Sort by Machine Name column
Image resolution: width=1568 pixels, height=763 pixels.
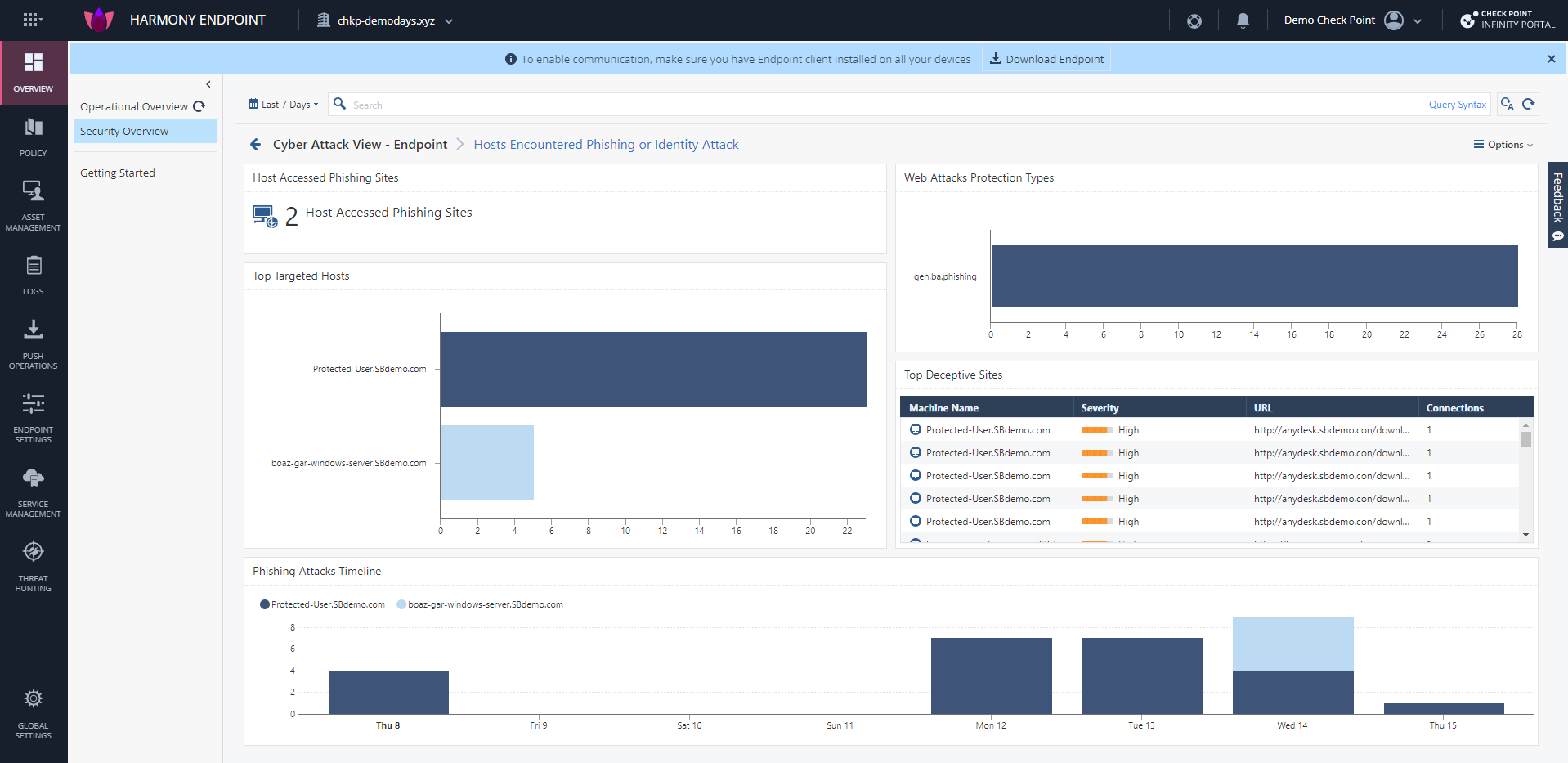[988, 407]
